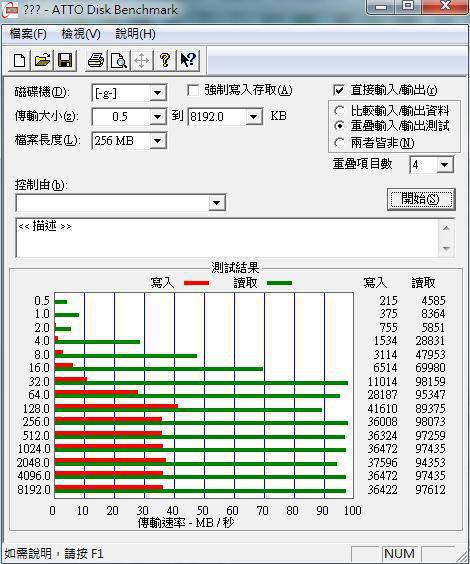Open the 說明(H) menu

pyautogui.click(x=136, y=34)
